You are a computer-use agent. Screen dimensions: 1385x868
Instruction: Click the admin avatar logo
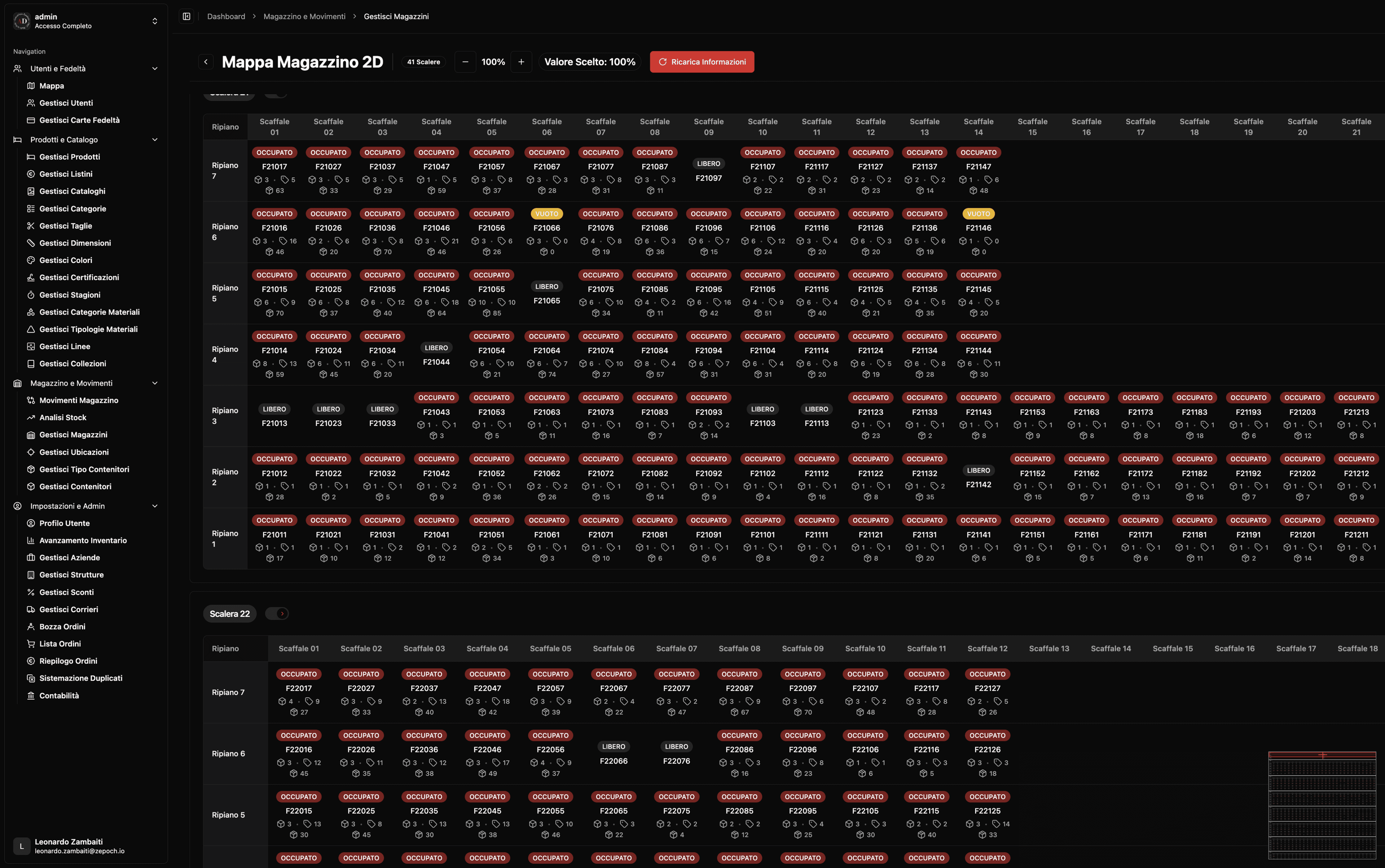coord(22,21)
